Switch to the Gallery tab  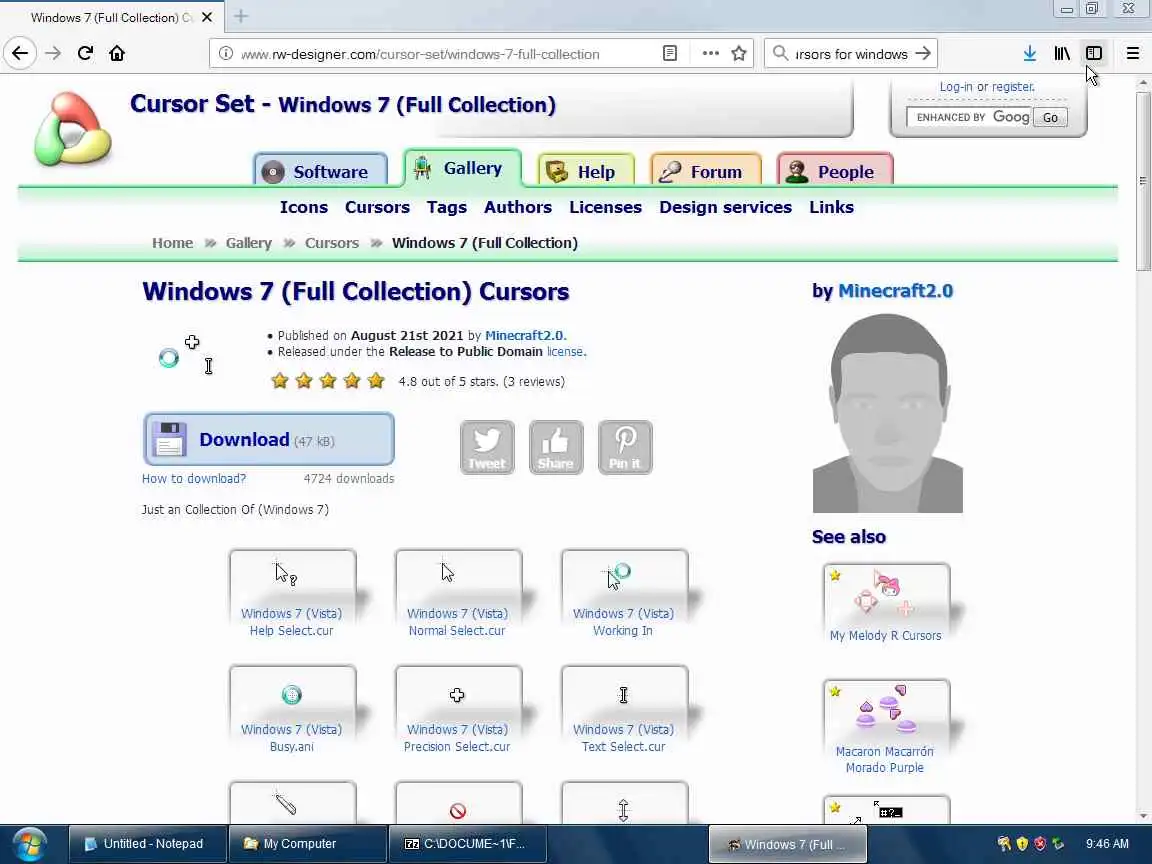coord(463,168)
